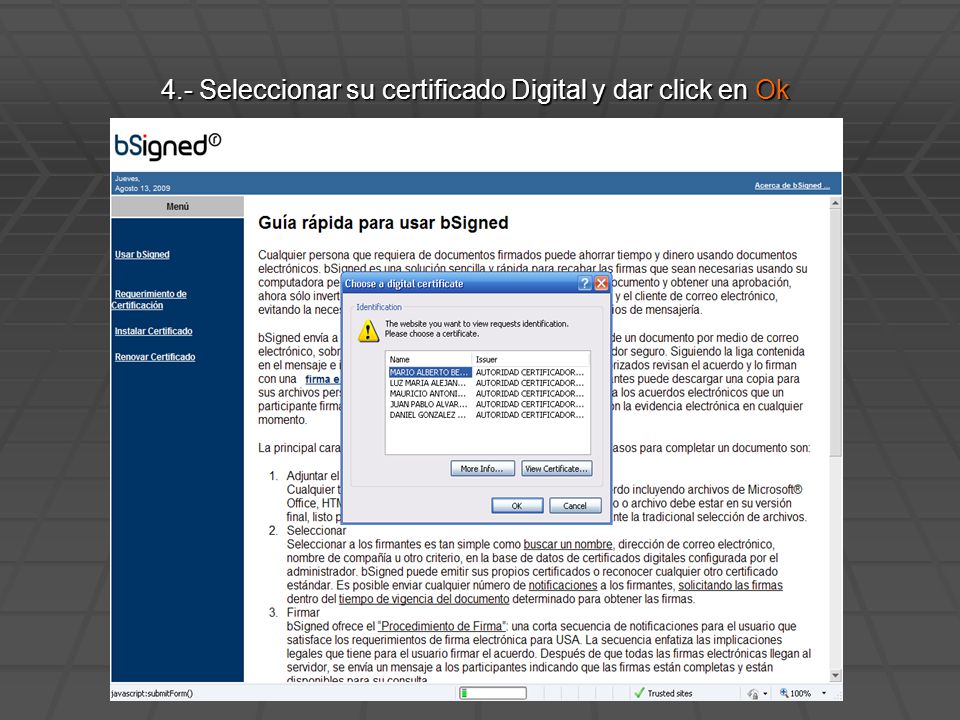
Task: Click the Menú header in the sidebar
Action: pyautogui.click(x=178, y=207)
